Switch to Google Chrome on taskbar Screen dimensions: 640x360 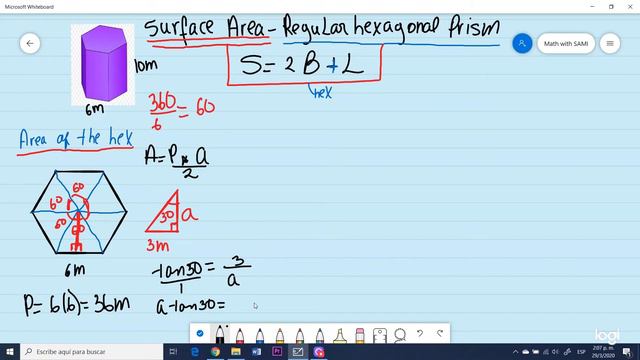tap(215, 351)
